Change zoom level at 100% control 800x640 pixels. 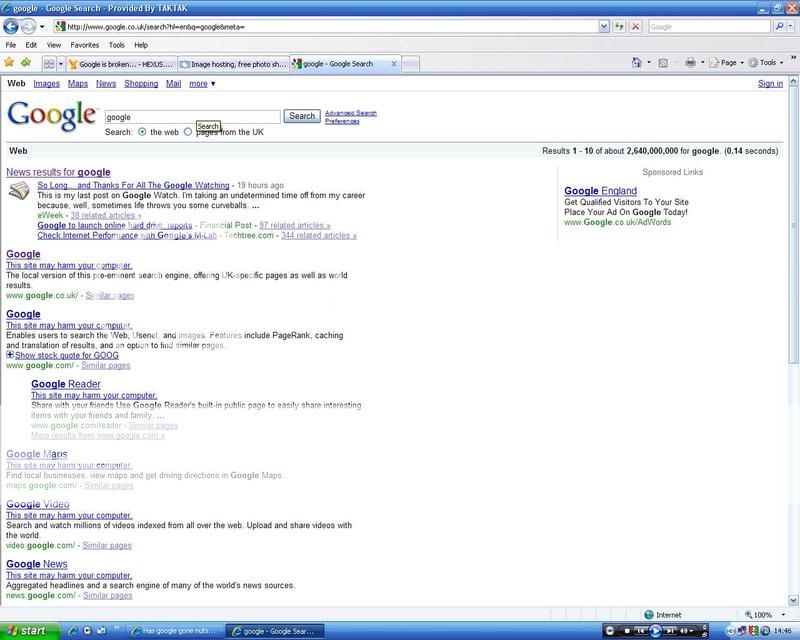765,615
